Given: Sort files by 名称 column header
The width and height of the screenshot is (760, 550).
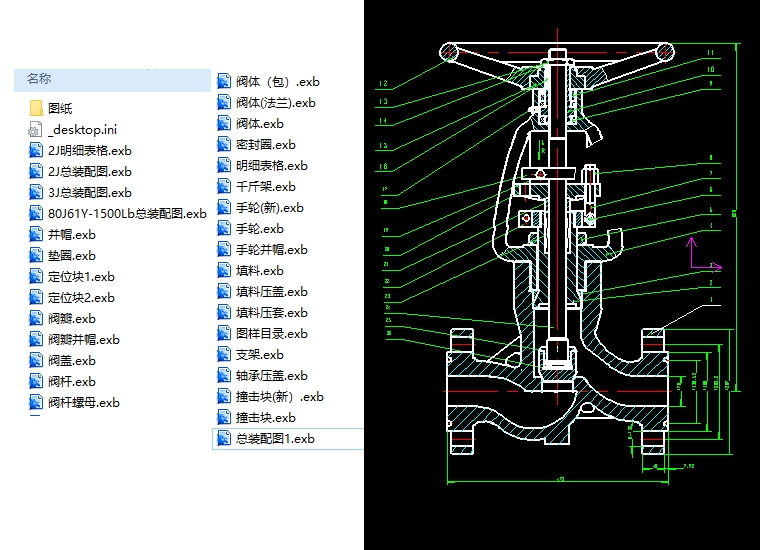Looking at the screenshot, I should coord(39,78).
